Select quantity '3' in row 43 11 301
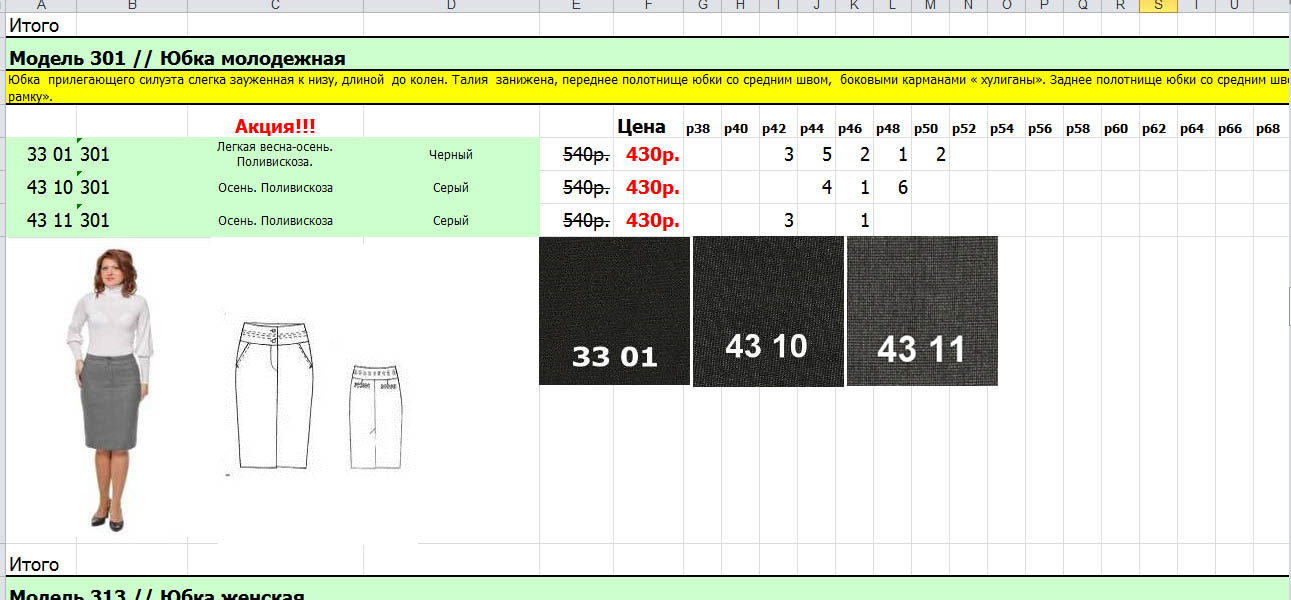1291x600 pixels. point(789,221)
